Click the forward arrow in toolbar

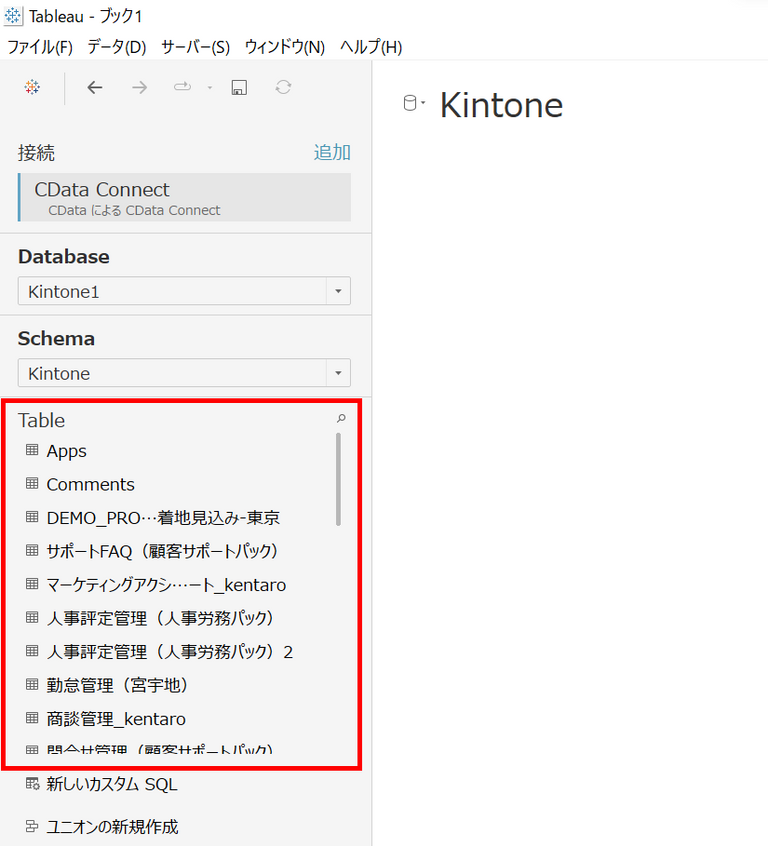(x=140, y=87)
